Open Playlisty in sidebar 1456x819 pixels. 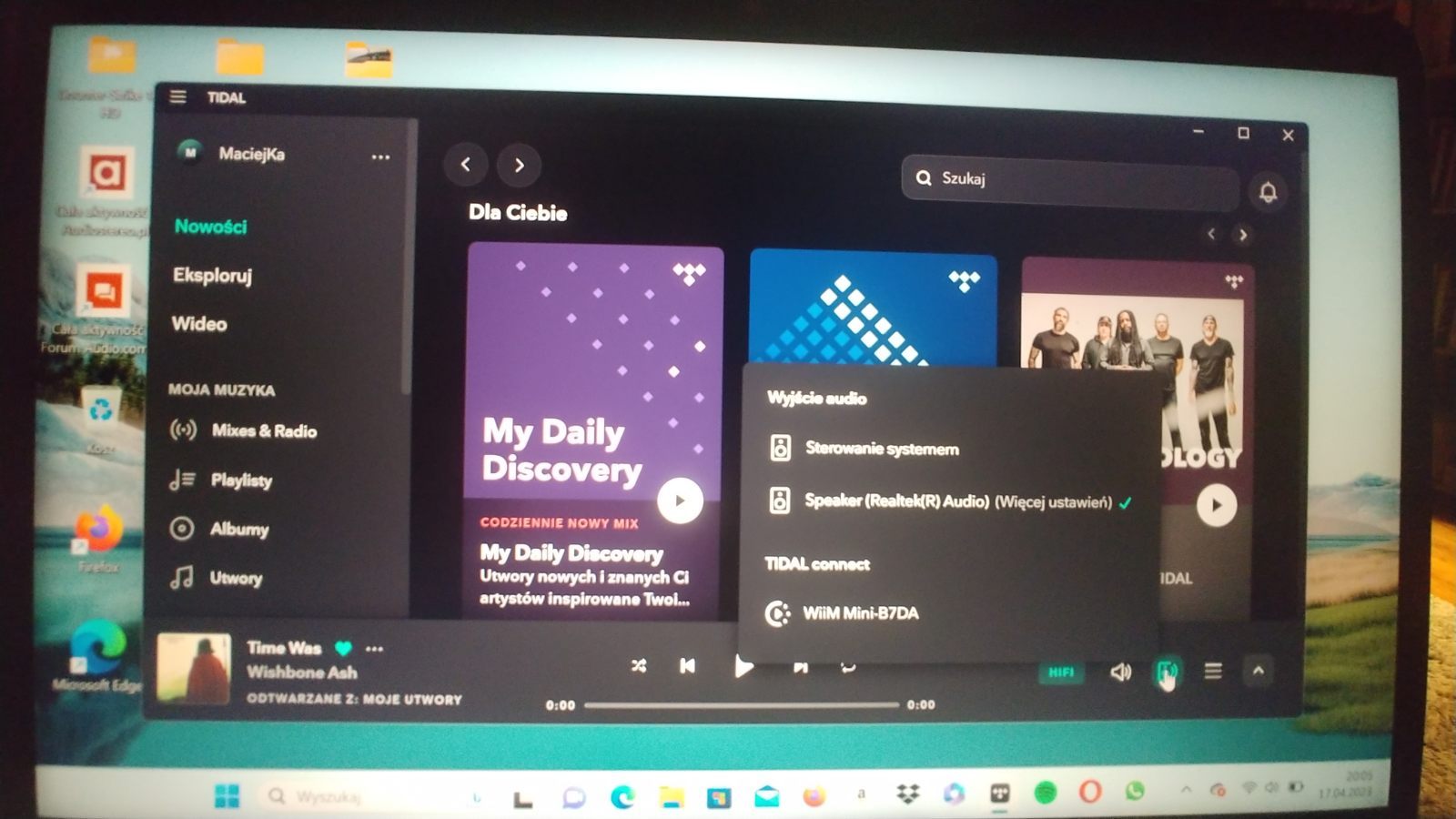click(221, 480)
